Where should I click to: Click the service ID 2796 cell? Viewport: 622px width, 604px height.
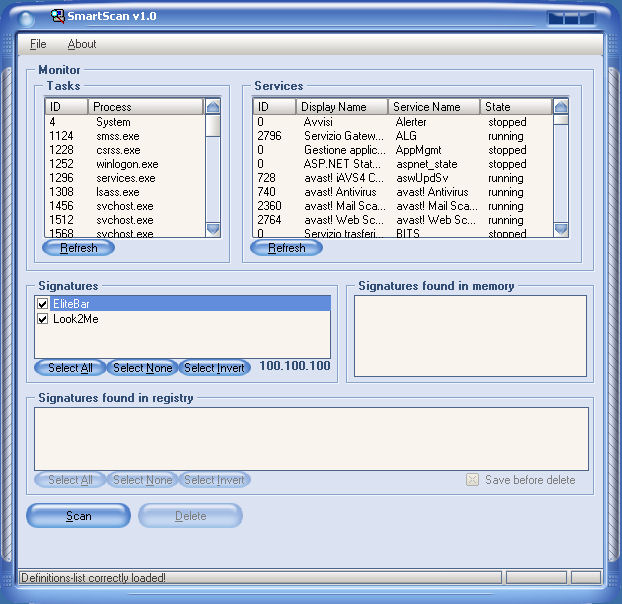pyautogui.click(x=269, y=136)
